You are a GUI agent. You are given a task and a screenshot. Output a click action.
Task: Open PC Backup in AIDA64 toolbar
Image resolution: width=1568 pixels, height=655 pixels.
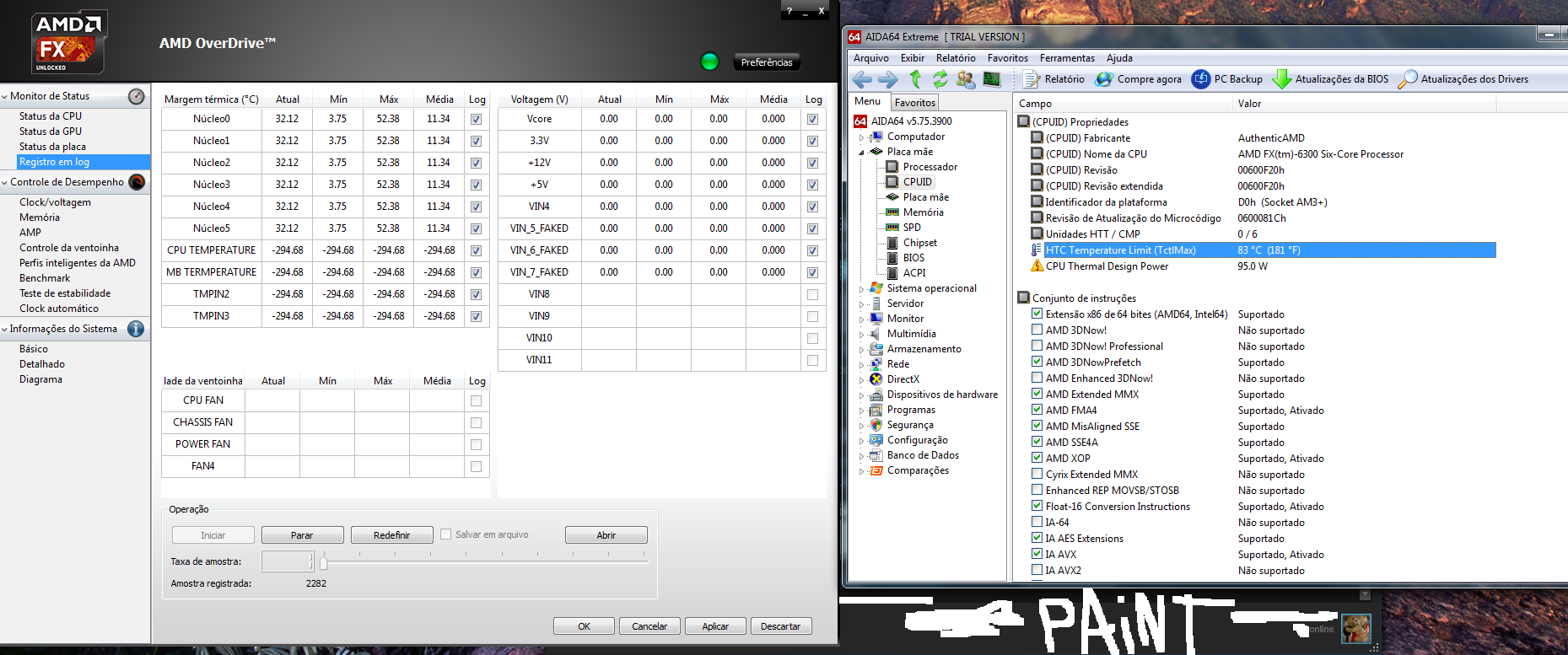1226,79
